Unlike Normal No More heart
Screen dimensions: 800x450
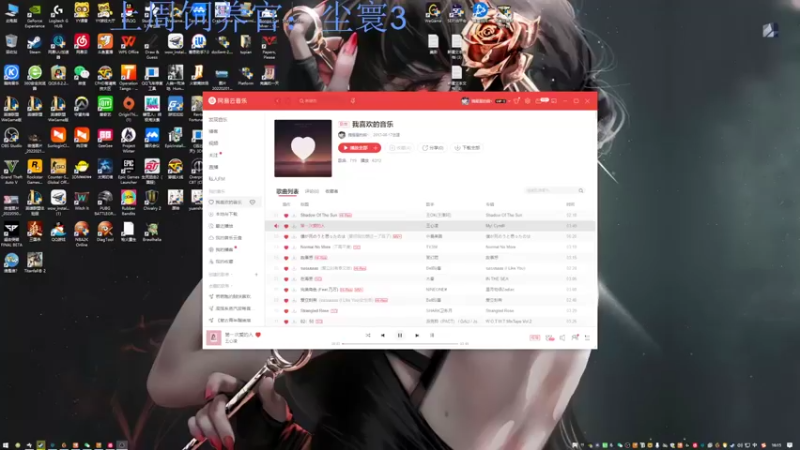286,247
